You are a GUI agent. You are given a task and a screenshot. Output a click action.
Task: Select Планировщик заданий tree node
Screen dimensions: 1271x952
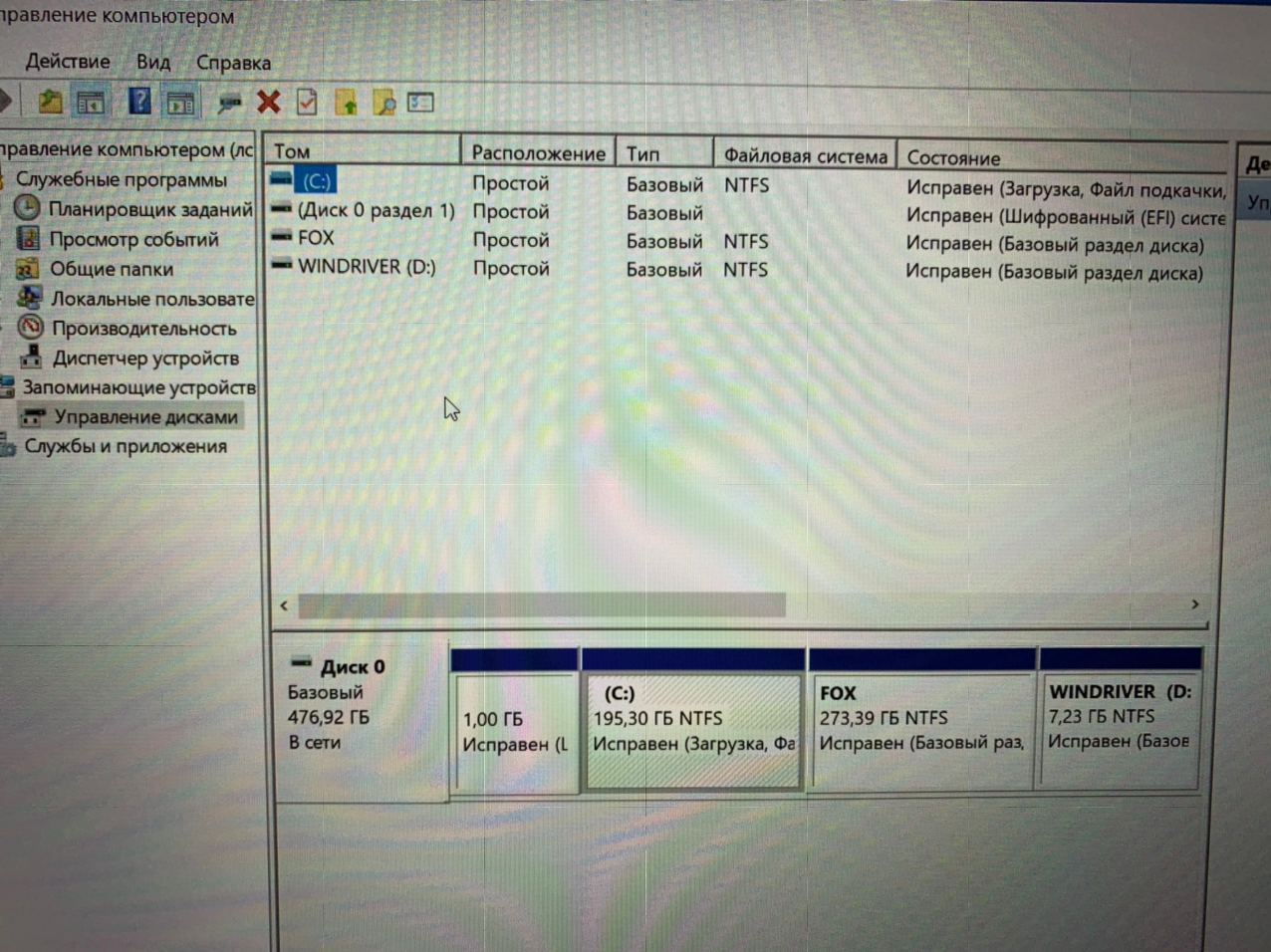(x=150, y=209)
